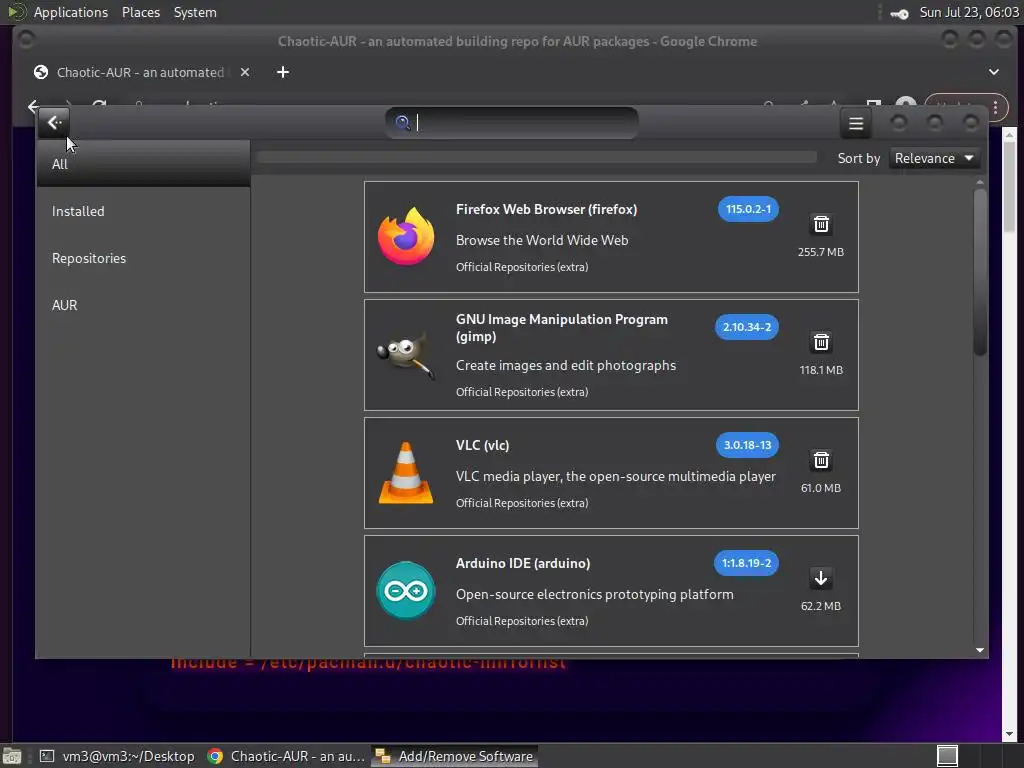The image size is (1024, 768).
Task: Click the Firefox version badge 115.0.2-1
Action: click(x=748, y=209)
